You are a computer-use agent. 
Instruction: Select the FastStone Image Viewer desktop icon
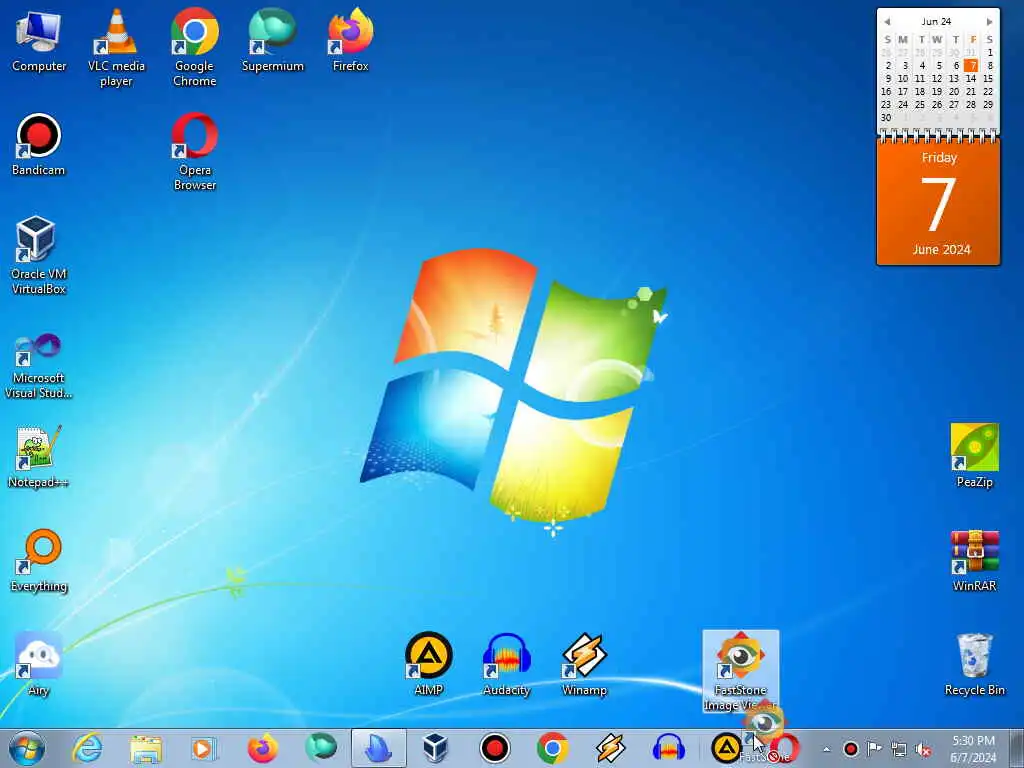coord(741,671)
